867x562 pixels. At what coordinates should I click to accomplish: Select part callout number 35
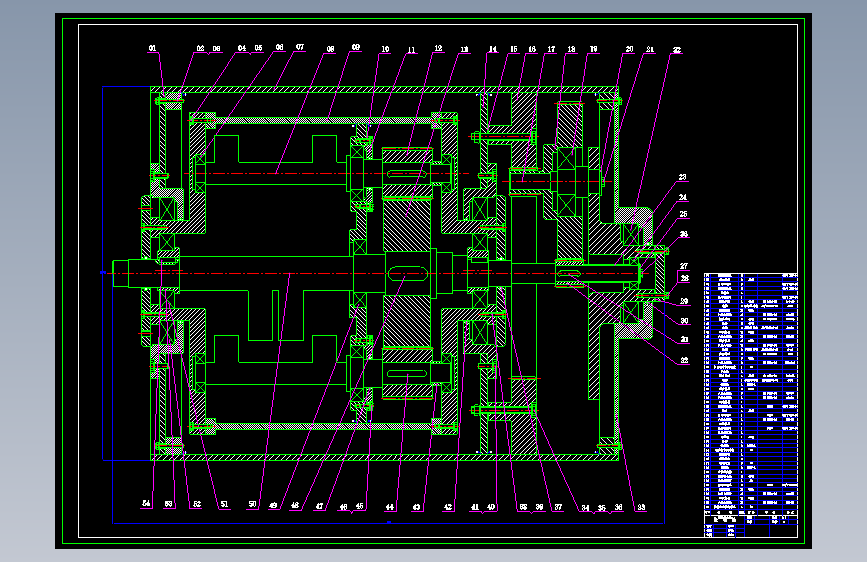click(x=602, y=508)
